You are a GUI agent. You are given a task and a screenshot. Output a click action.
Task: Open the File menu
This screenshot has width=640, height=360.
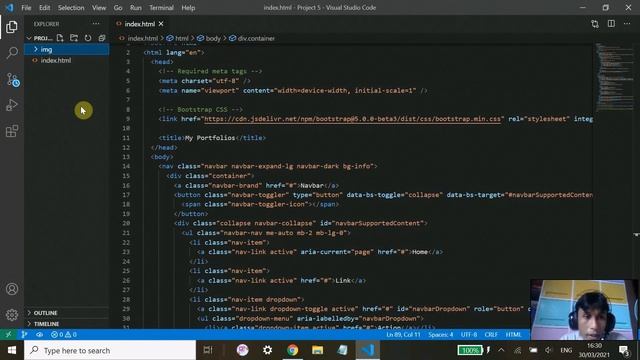[x=26, y=8]
